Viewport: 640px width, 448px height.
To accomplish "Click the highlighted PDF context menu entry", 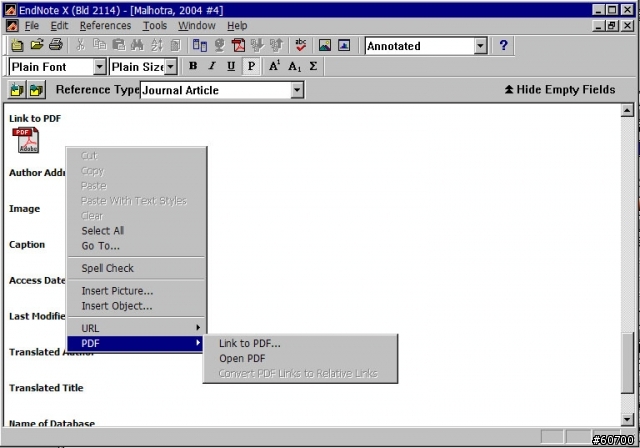I will point(136,343).
